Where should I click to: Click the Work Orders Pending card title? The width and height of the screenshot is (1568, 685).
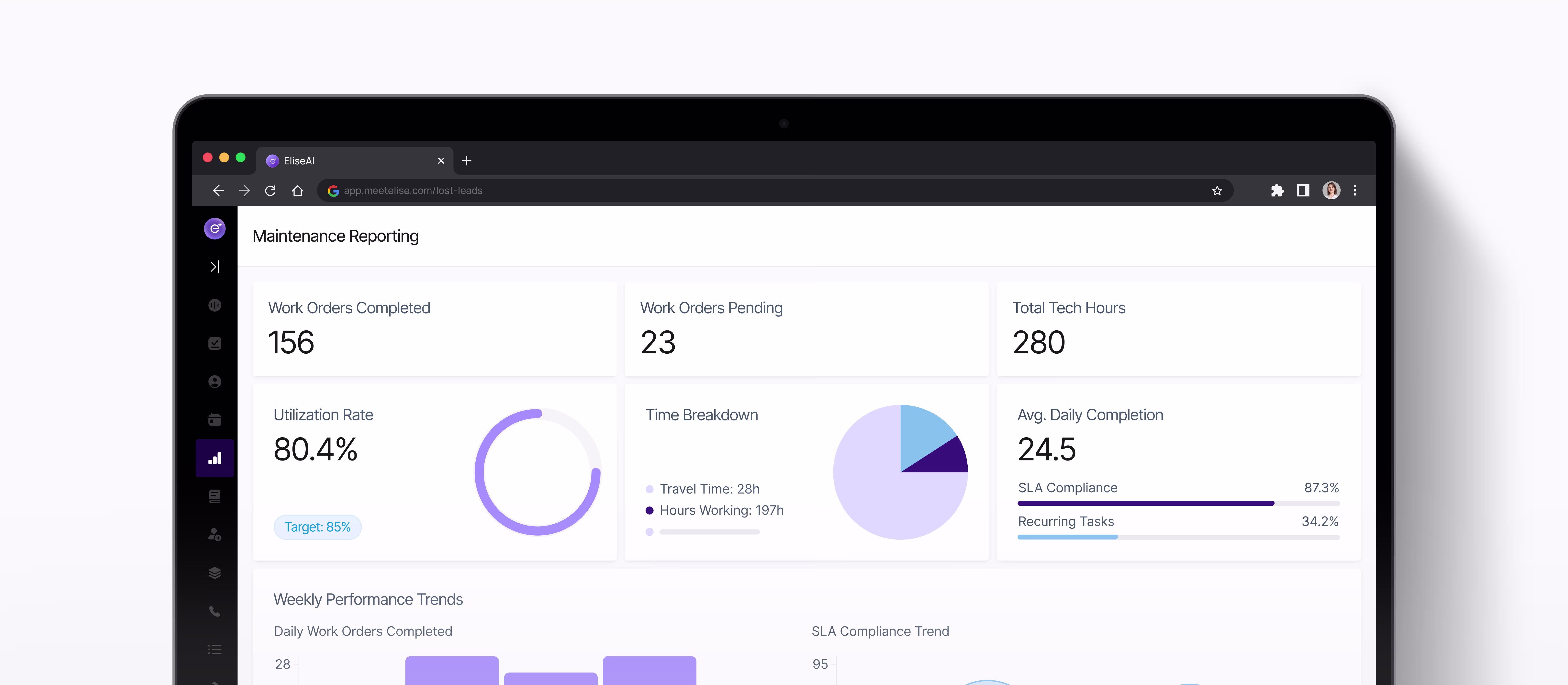(712, 308)
